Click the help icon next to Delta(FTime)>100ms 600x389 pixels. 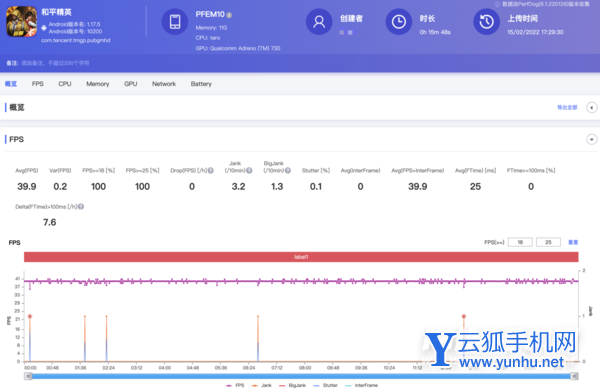[81, 207]
